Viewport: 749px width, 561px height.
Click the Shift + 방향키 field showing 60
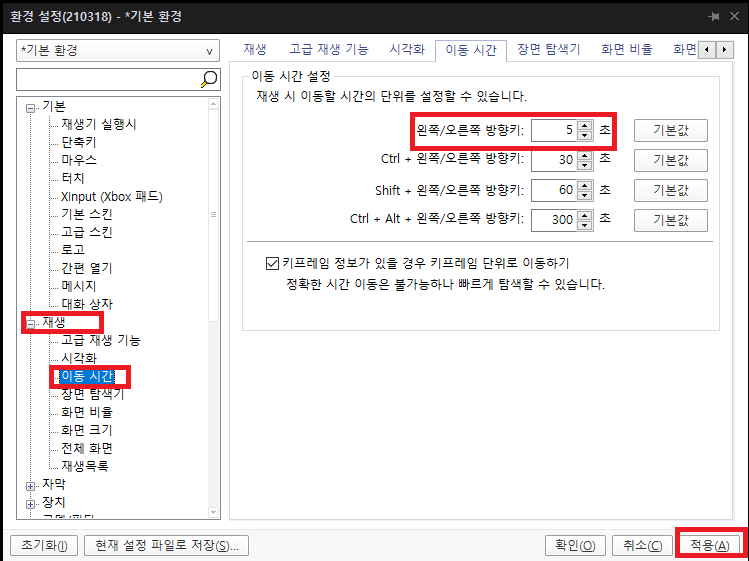click(x=554, y=190)
